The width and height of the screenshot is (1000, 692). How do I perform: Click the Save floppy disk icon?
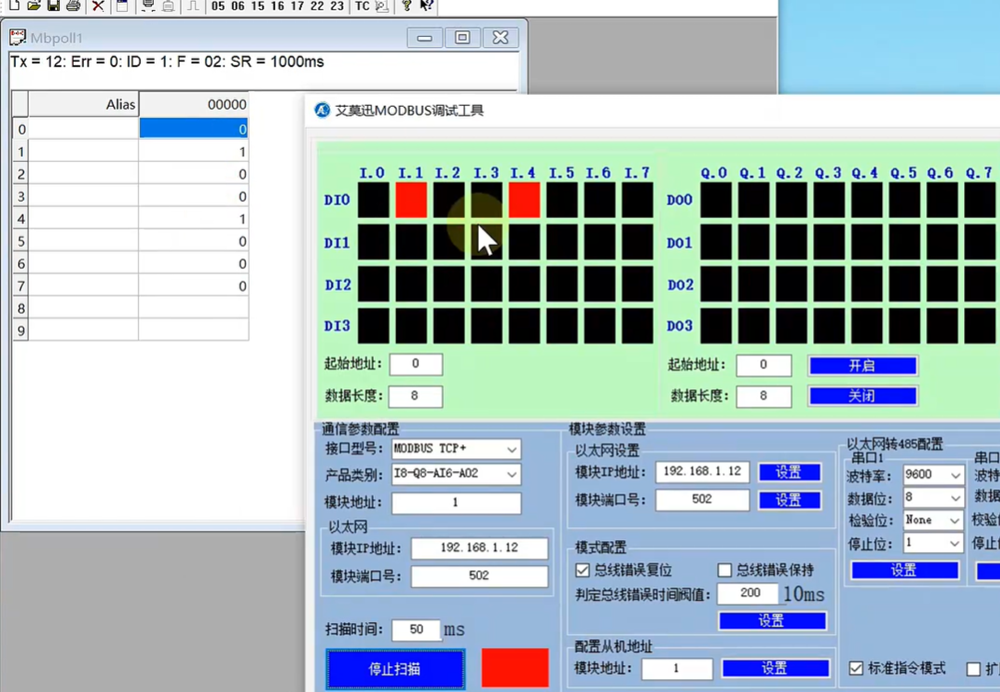pyautogui.click(x=53, y=6)
